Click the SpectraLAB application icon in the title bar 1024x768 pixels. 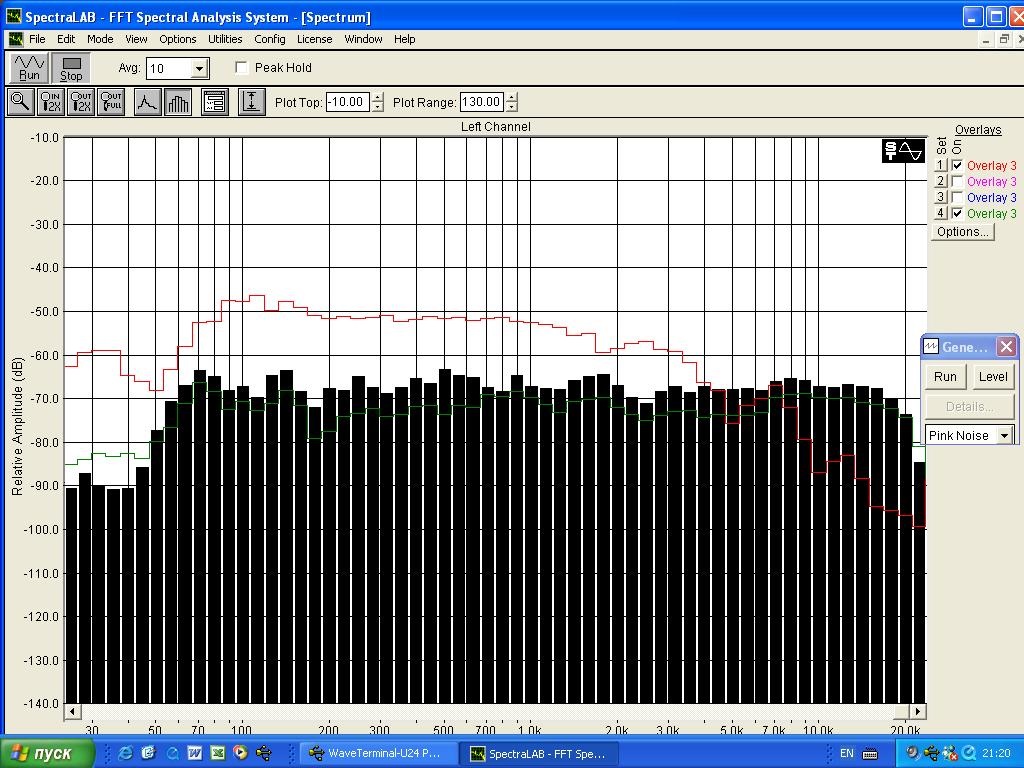14,16
